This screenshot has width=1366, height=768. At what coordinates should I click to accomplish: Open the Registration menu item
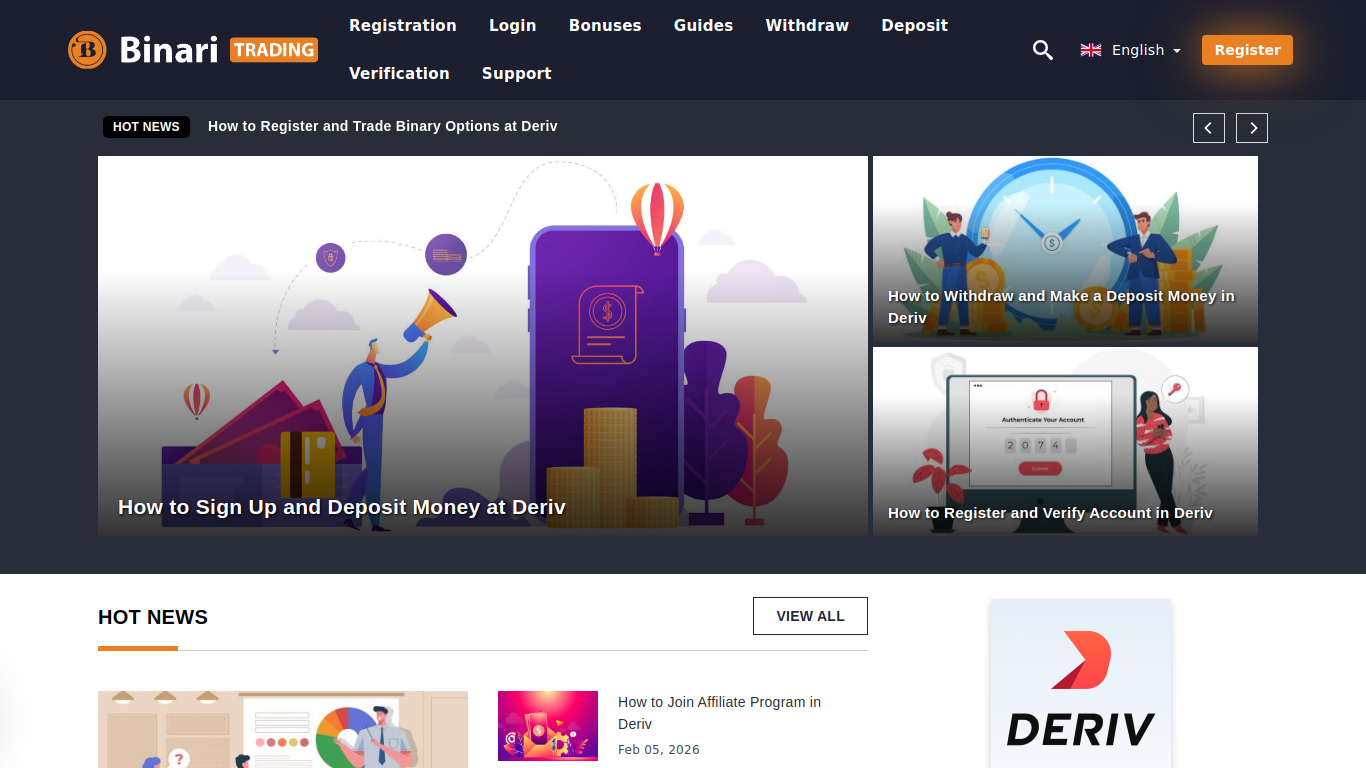tap(403, 26)
